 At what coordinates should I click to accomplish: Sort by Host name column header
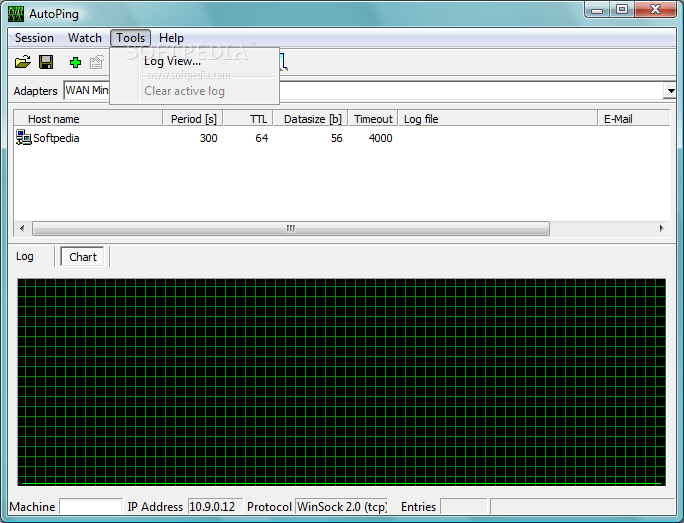coord(88,119)
